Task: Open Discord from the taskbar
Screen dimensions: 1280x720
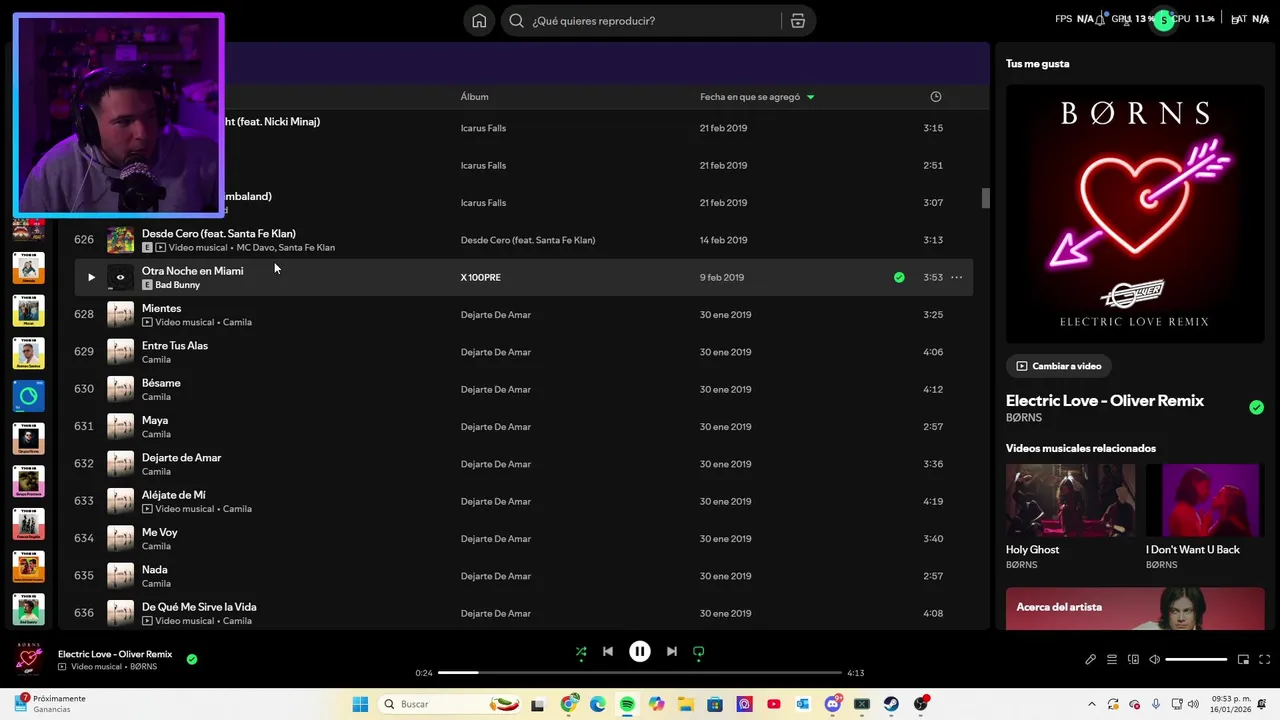Action: click(833, 704)
